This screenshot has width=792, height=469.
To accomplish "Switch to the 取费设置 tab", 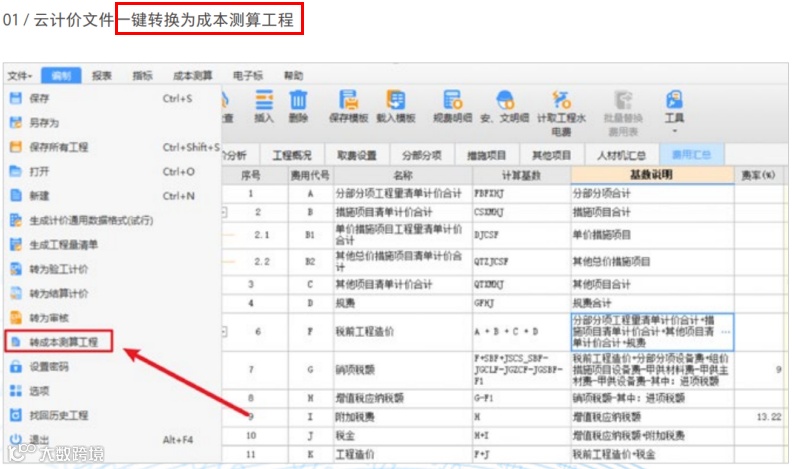I will [x=357, y=155].
